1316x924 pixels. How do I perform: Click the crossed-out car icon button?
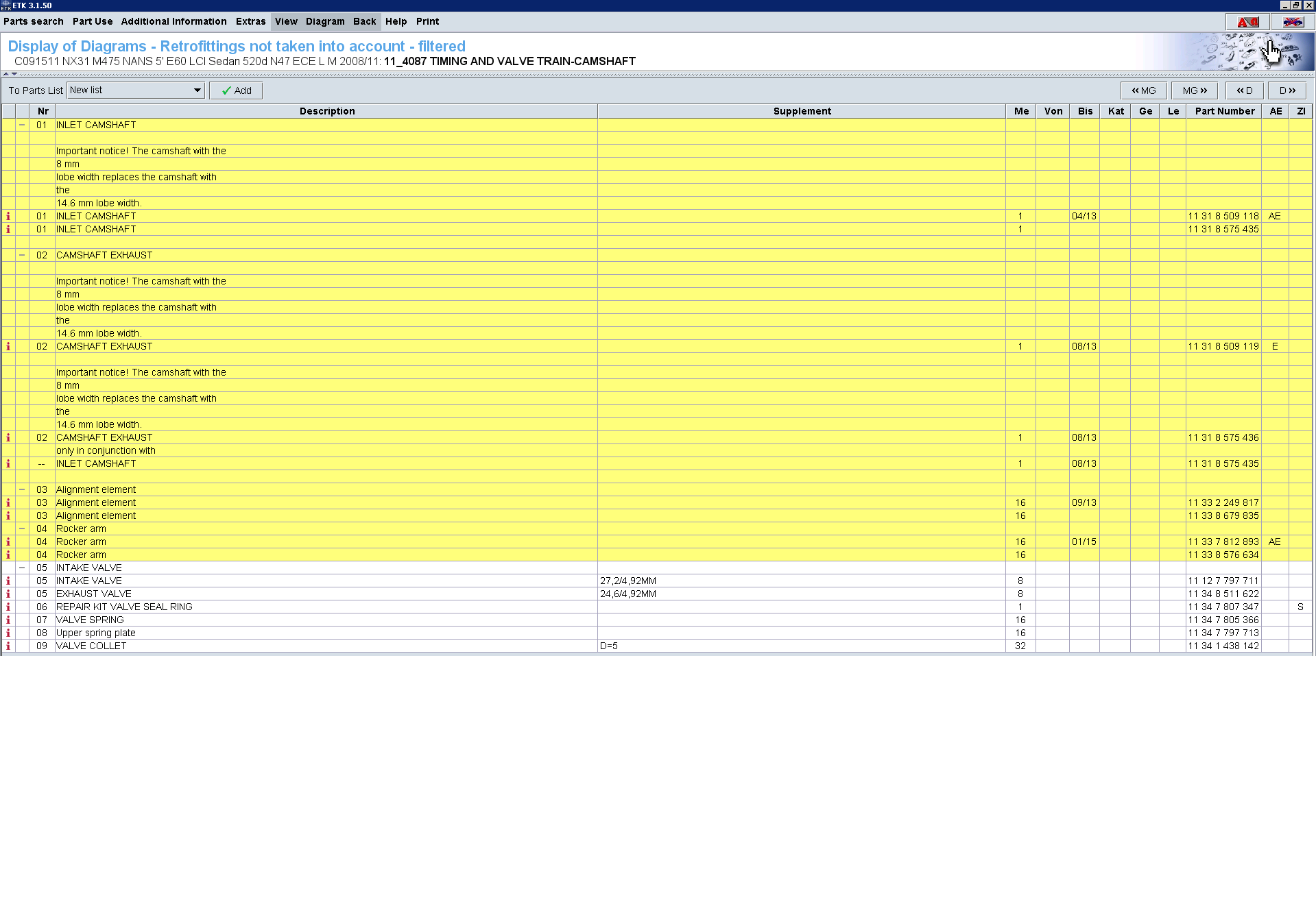[1293, 22]
